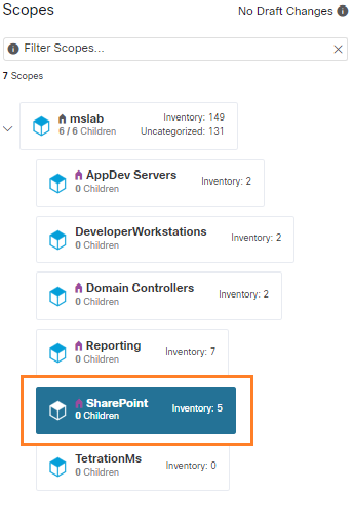Click the purple house icon next to AppDev Servers
360x521 pixels.
point(79,175)
